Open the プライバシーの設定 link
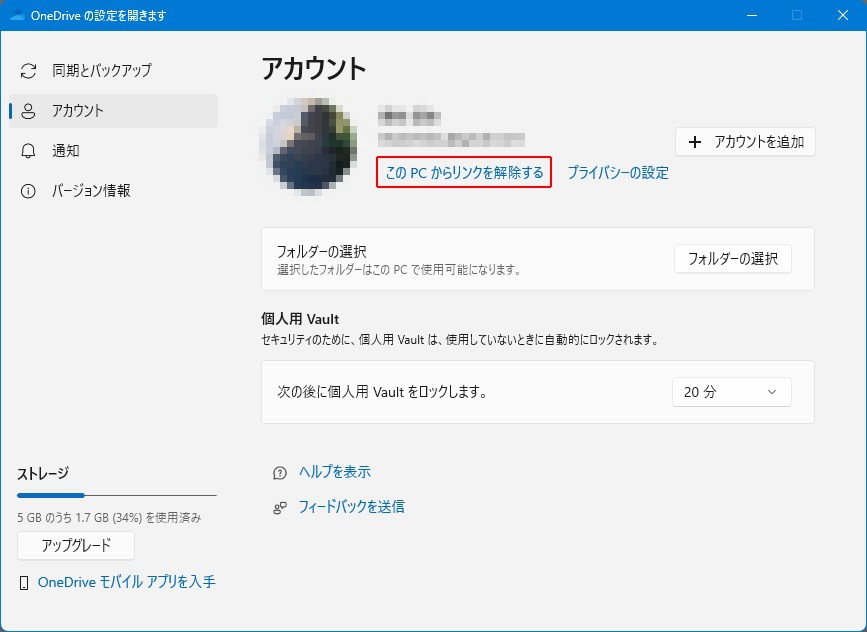The width and height of the screenshot is (867, 632). pyautogui.click(x=618, y=173)
